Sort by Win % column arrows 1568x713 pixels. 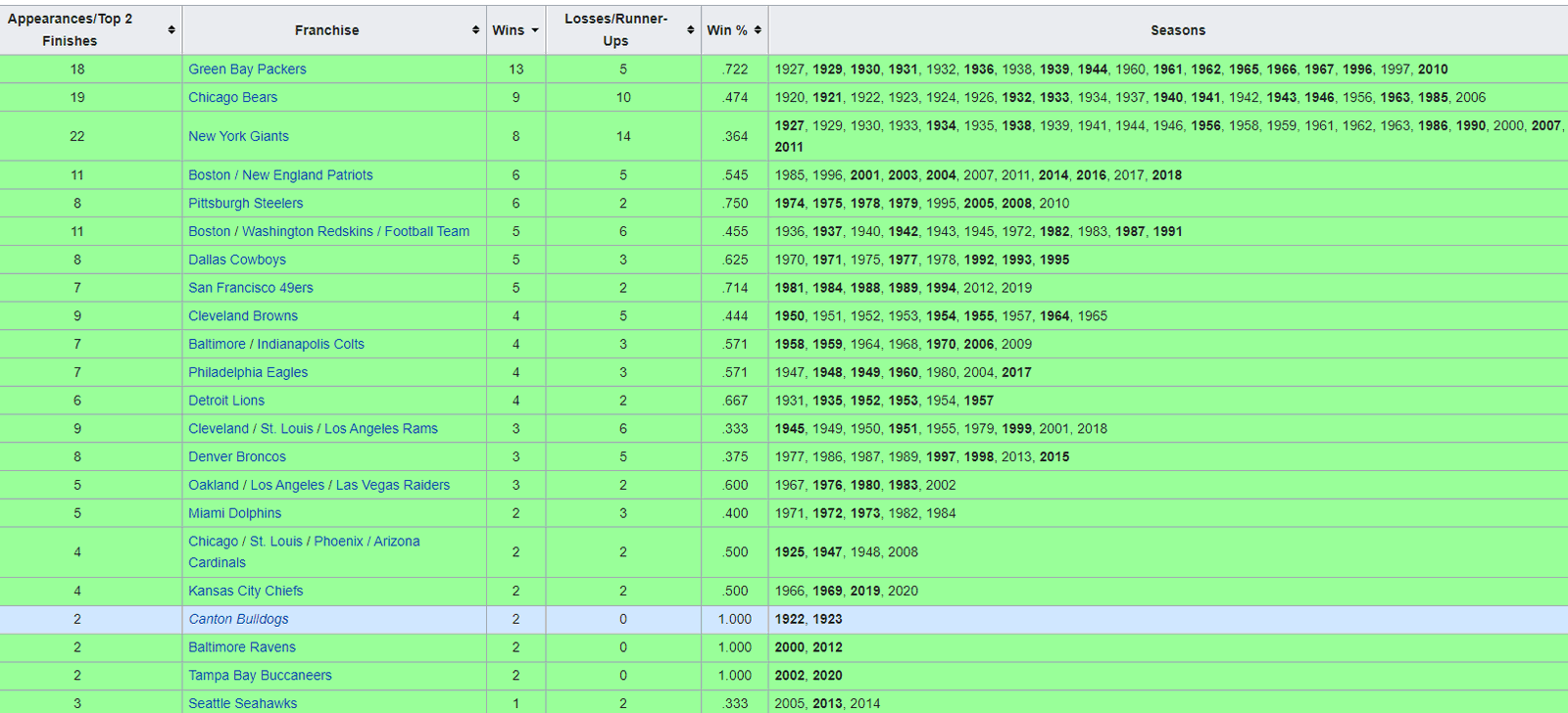(x=758, y=30)
